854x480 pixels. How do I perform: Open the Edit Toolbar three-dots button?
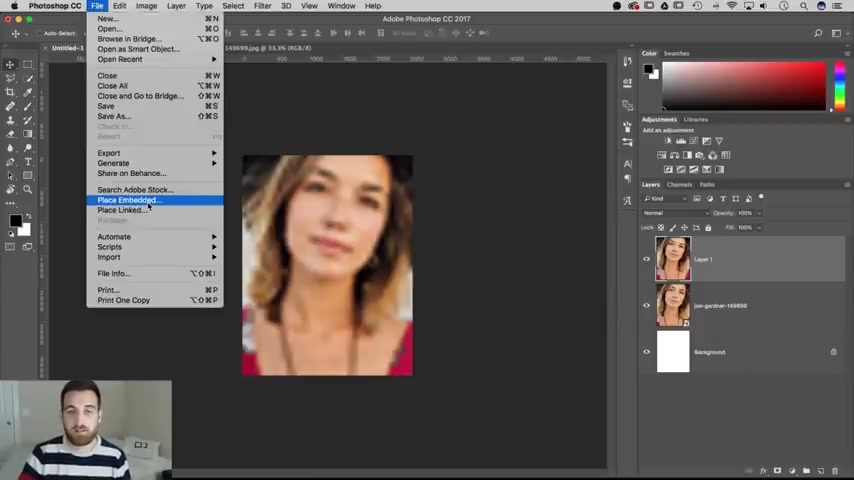click(10, 203)
